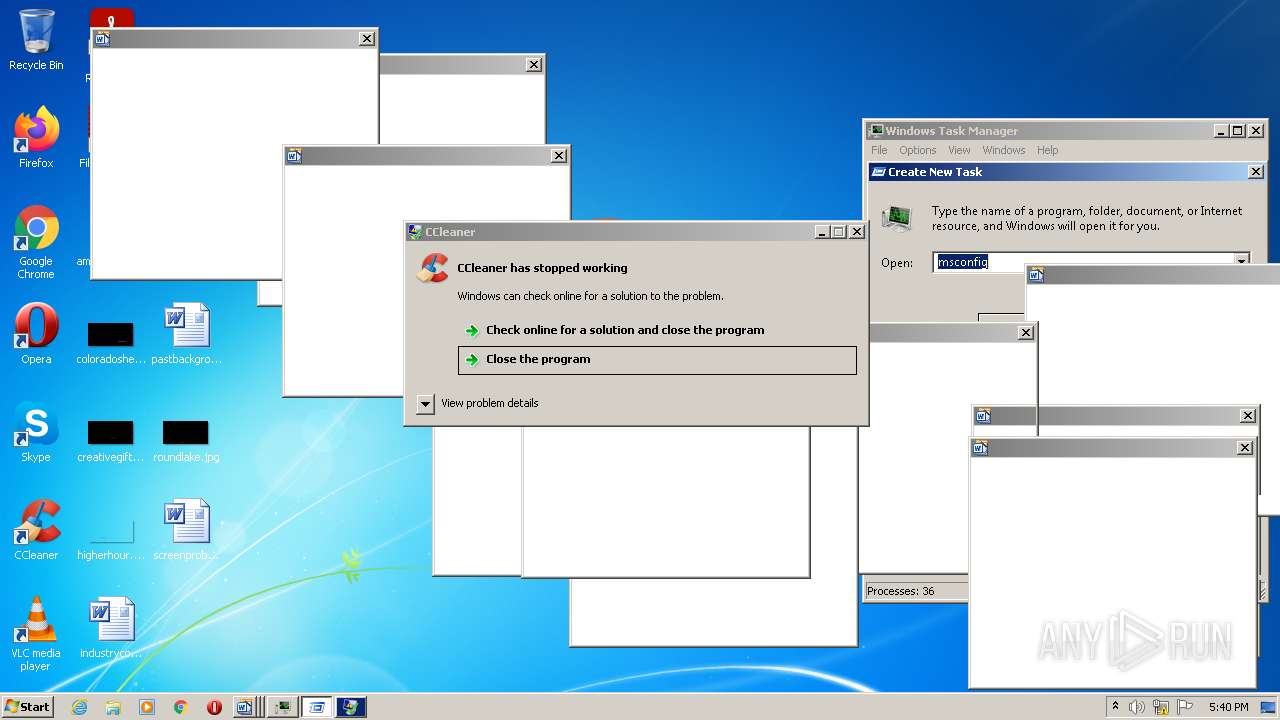Switch to the Word taskbar button
The width and height of the screenshot is (1280, 720).
[248, 707]
